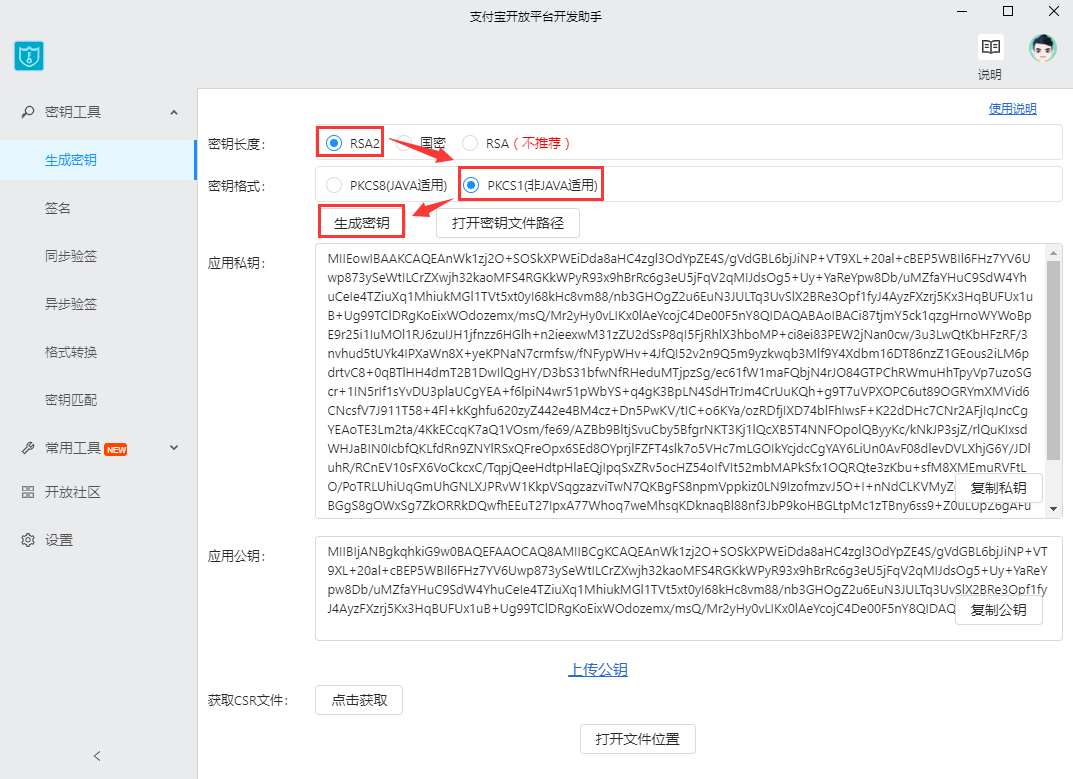Open 格式转换 in the sidebar
The width and height of the screenshot is (1073, 779).
98,352
